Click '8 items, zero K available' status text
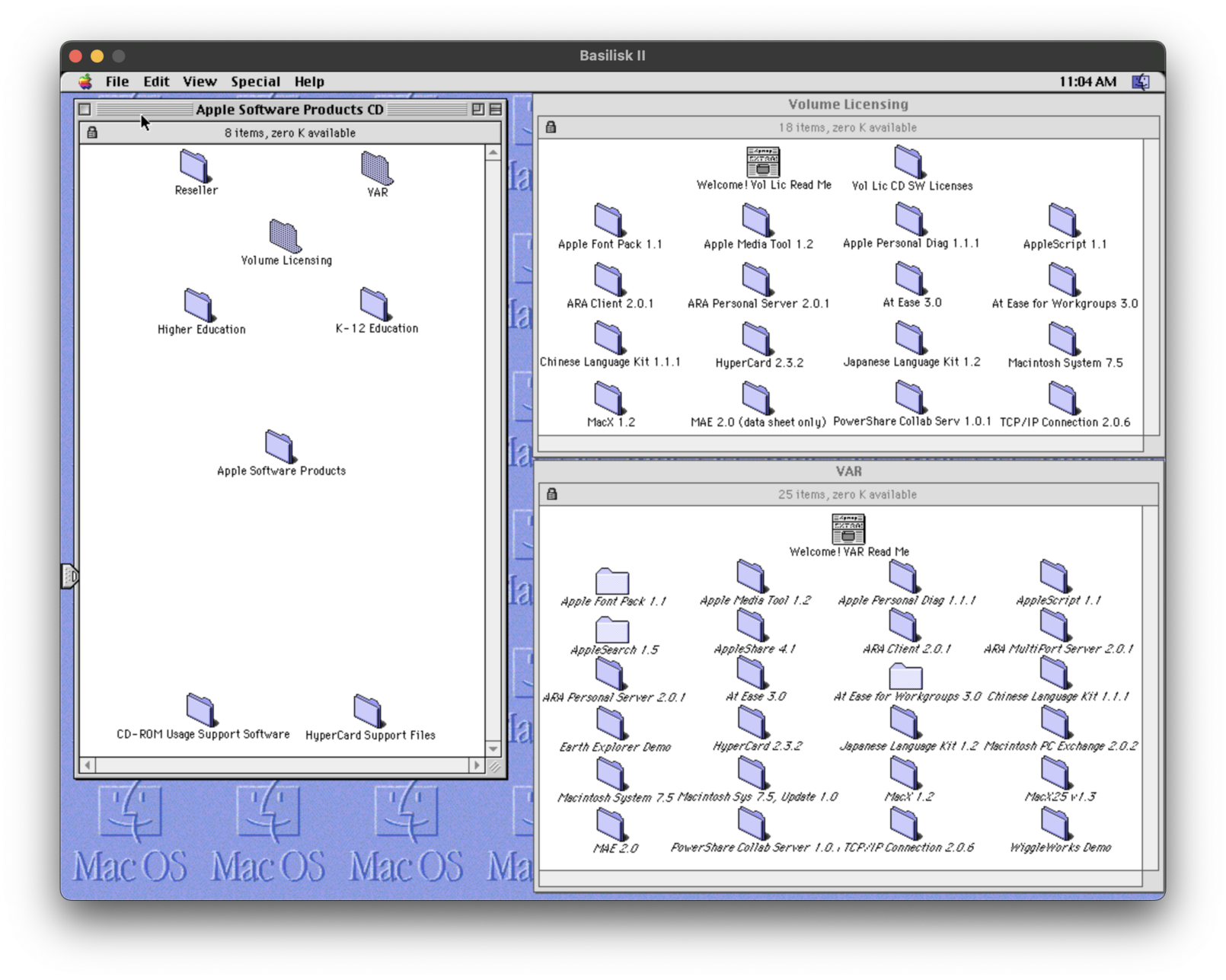Screen dimensions: 1226x980 pyautogui.click(x=290, y=133)
